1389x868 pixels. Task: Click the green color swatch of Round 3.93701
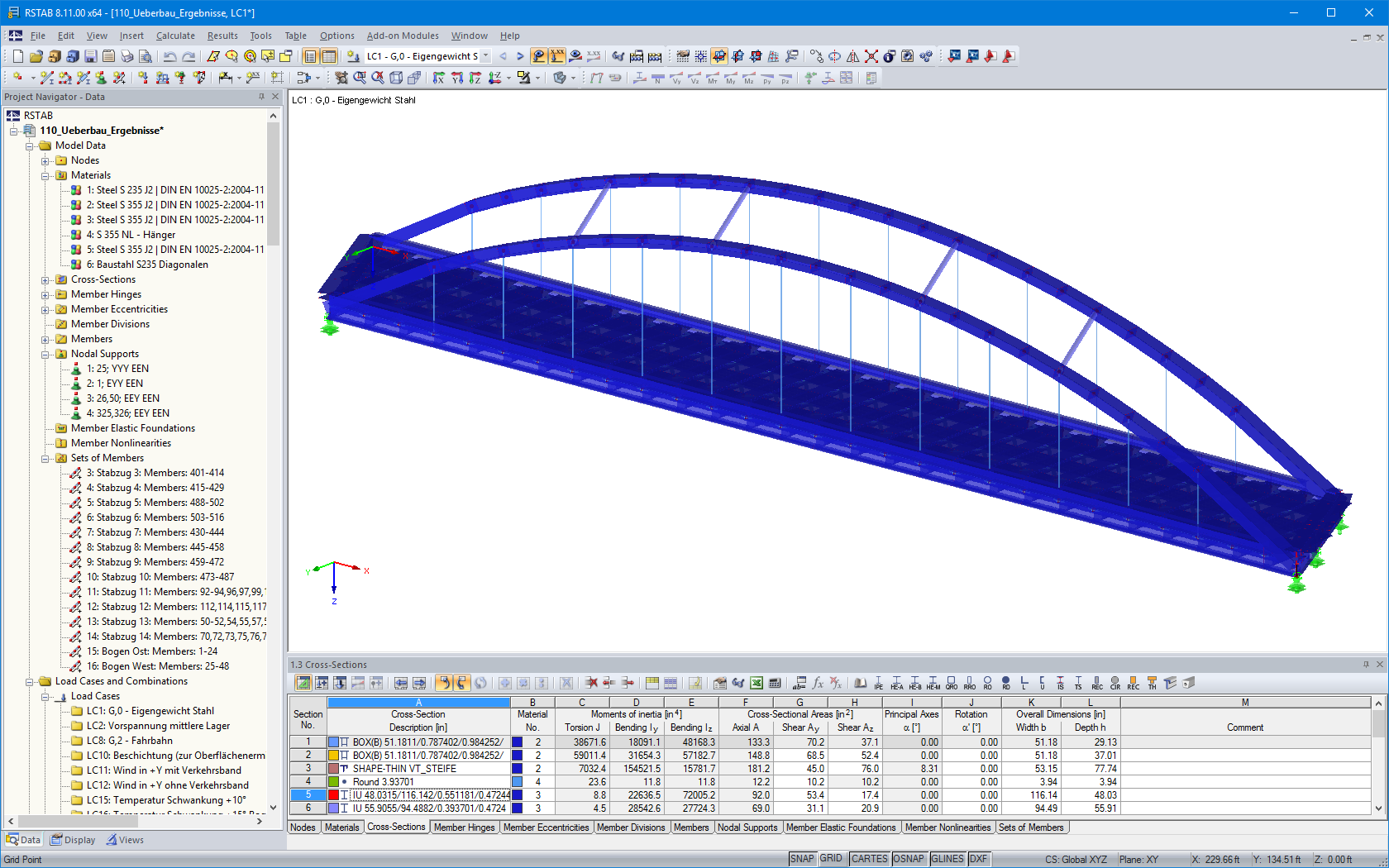pos(333,782)
